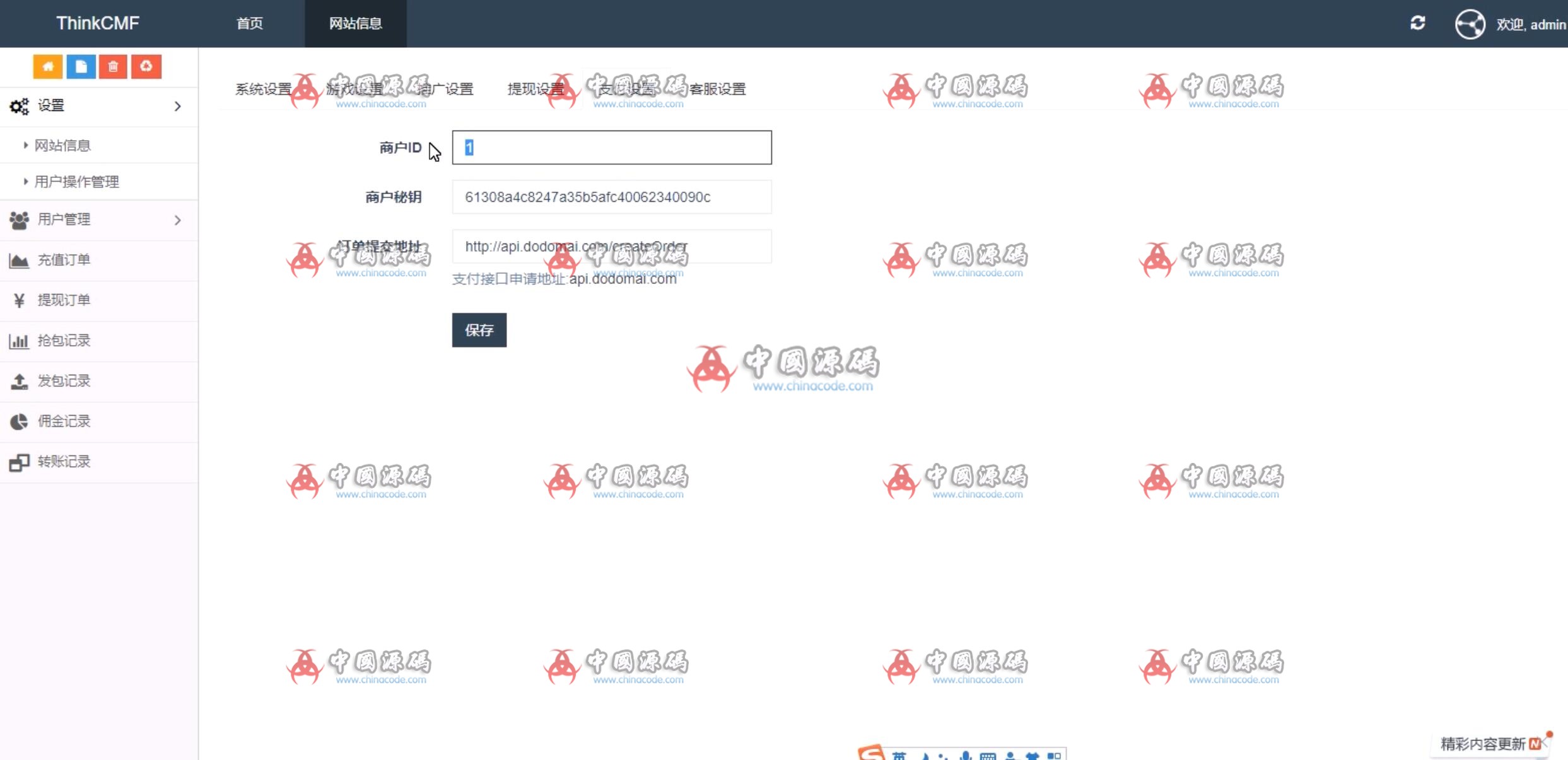Click the windows icon beside 转账记录
The height and width of the screenshot is (760, 1568).
[x=19, y=462]
